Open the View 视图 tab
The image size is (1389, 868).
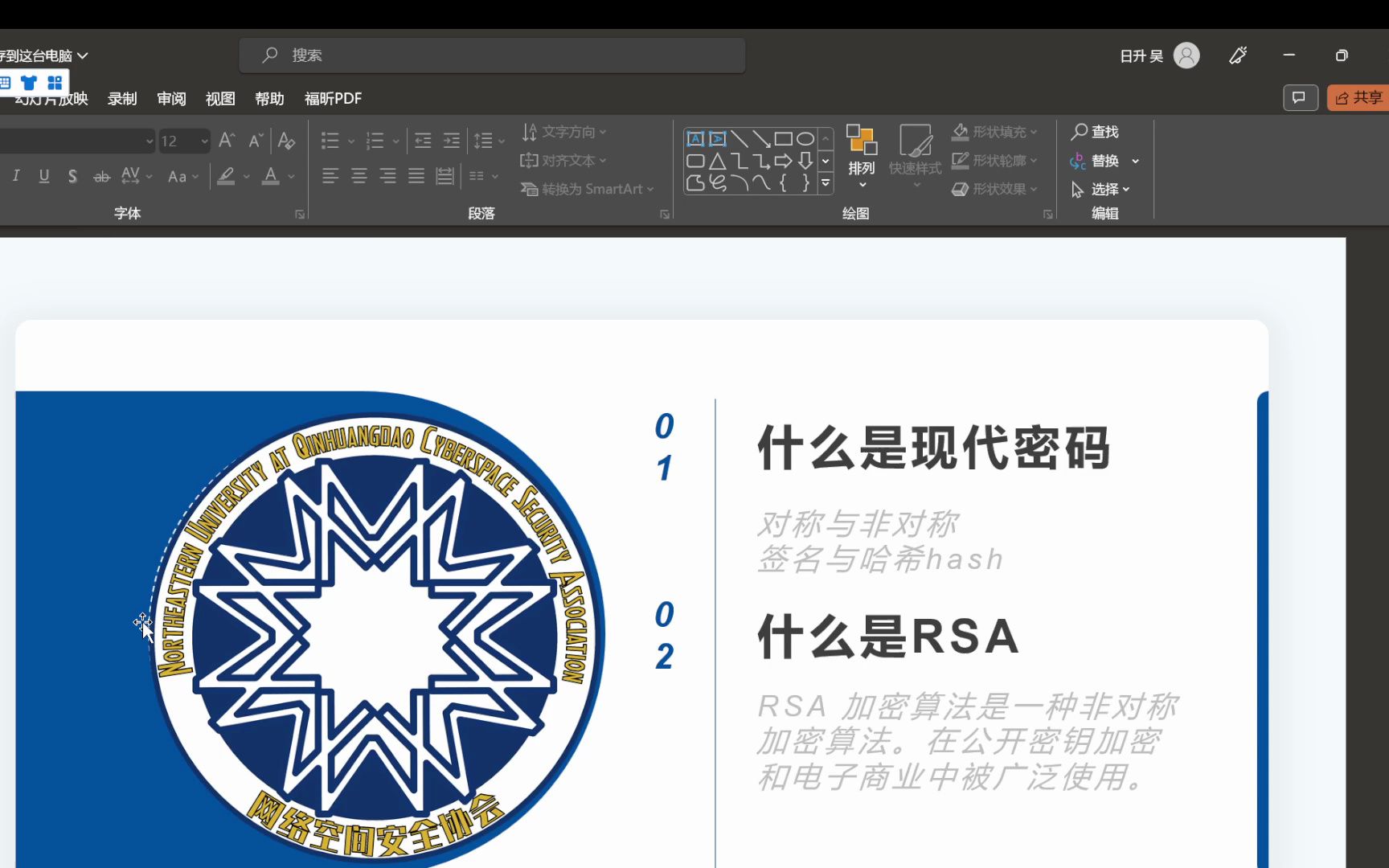(x=220, y=99)
